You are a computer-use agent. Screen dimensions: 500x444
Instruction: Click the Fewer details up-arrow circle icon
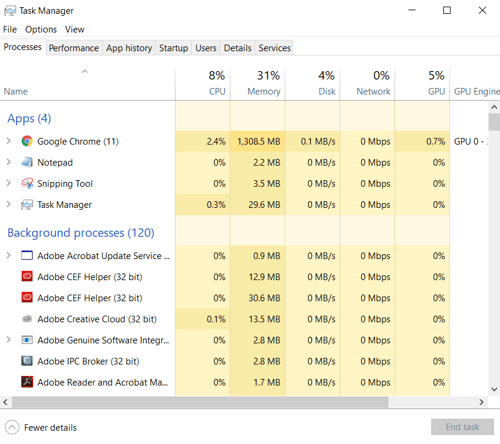12,427
